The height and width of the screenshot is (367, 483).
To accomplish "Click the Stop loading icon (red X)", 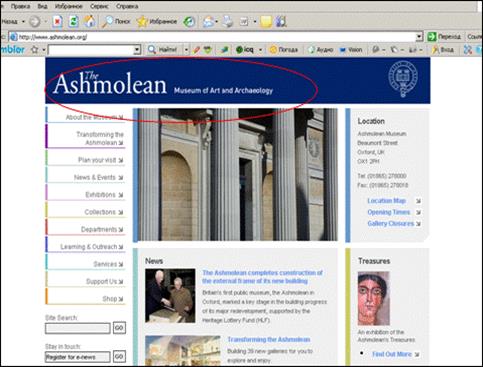I will coord(57,22).
